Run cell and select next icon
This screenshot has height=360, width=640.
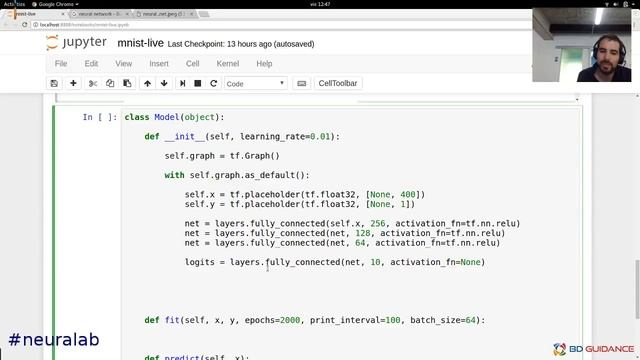182,83
